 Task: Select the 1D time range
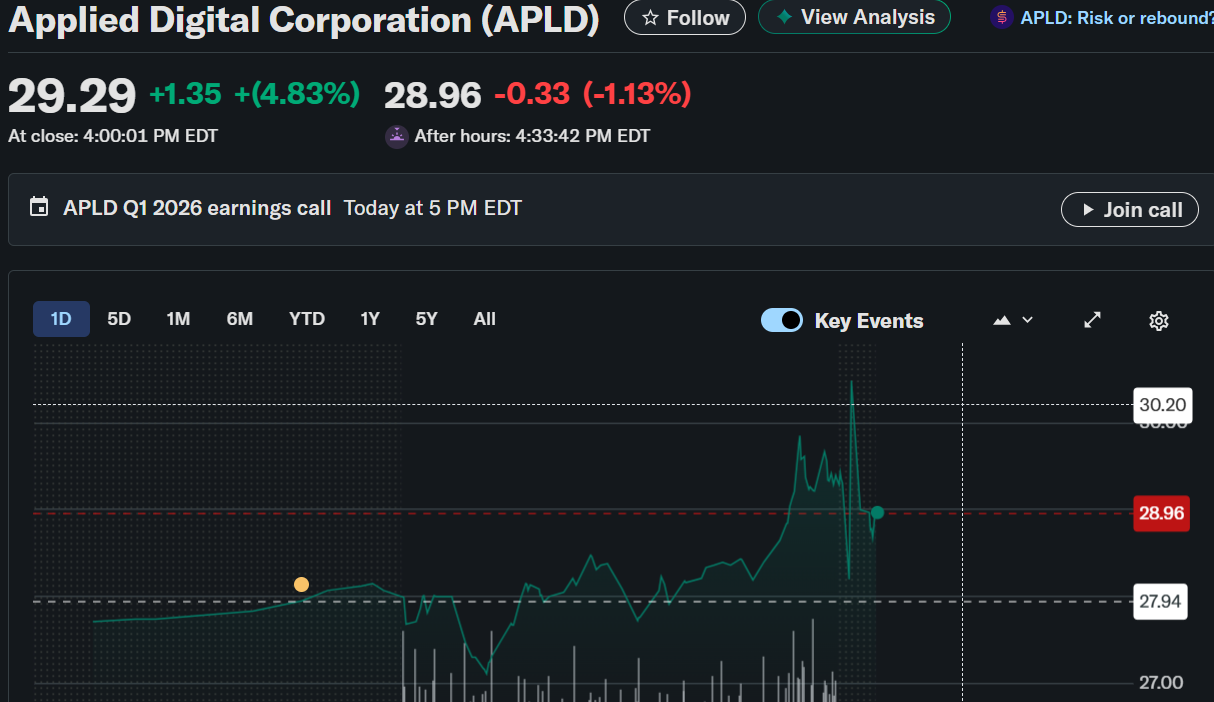pos(61,319)
